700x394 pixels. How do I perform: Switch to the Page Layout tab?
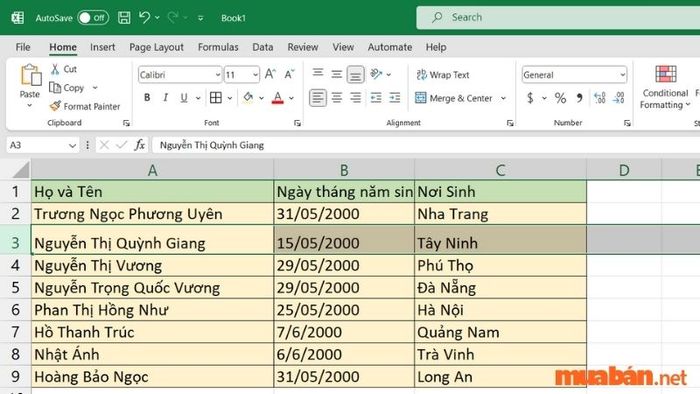(x=156, y=47)
